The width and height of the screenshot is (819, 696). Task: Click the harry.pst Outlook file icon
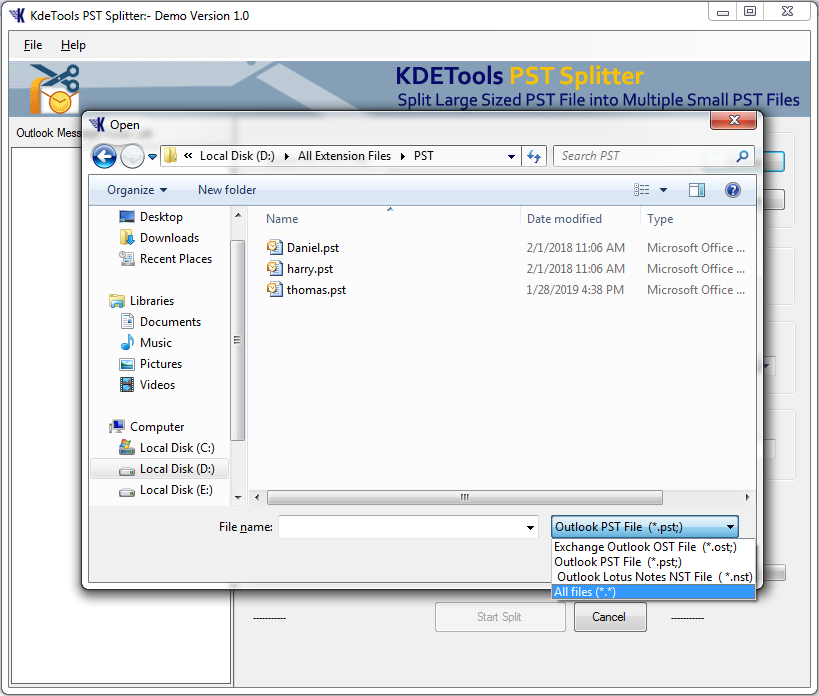coord(274,268)
